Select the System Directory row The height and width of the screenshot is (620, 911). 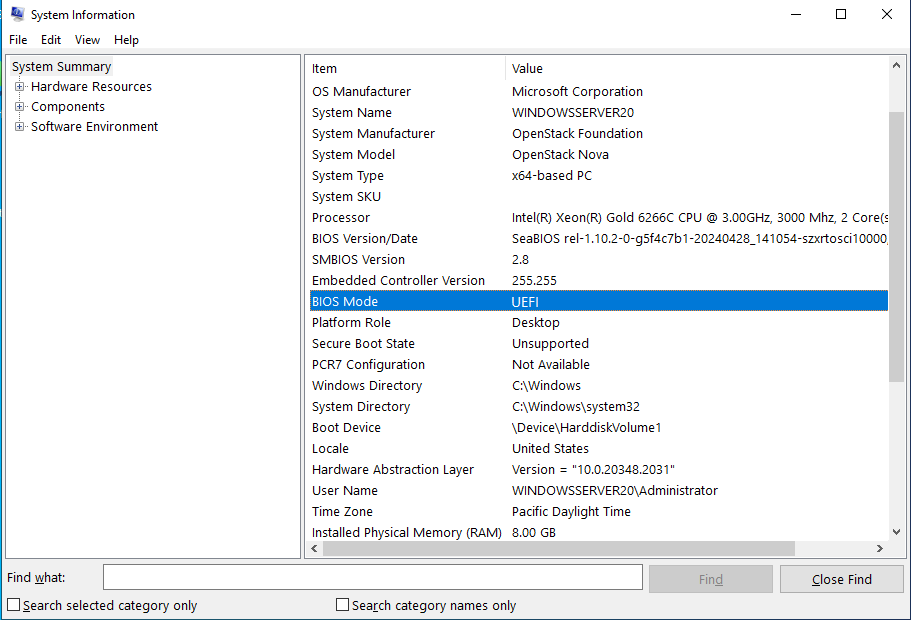click(598, 406)
